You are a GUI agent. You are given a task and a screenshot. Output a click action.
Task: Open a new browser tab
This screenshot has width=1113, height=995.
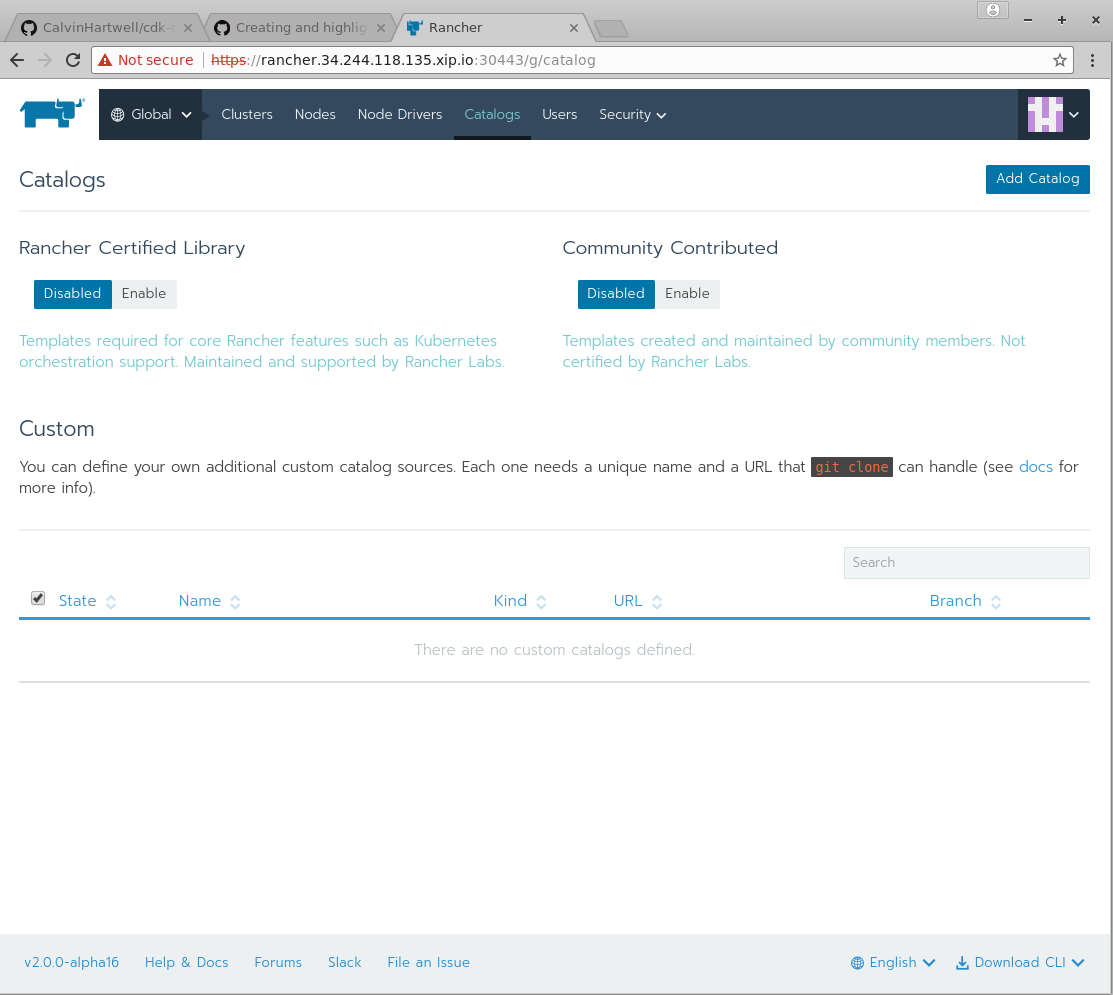tap(611, 28)
